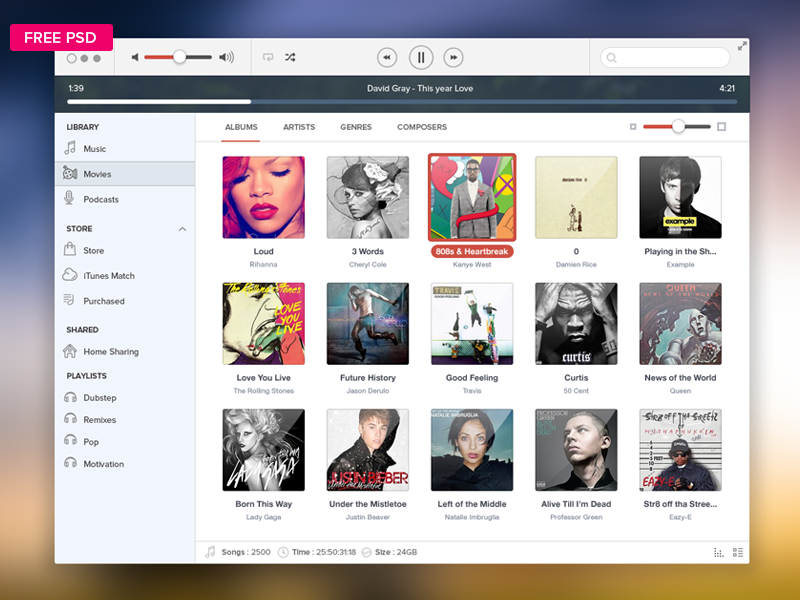Click the 808s & Heartbreak album cover
This screenshot has height=600, width=800.
tap(472, 197)
